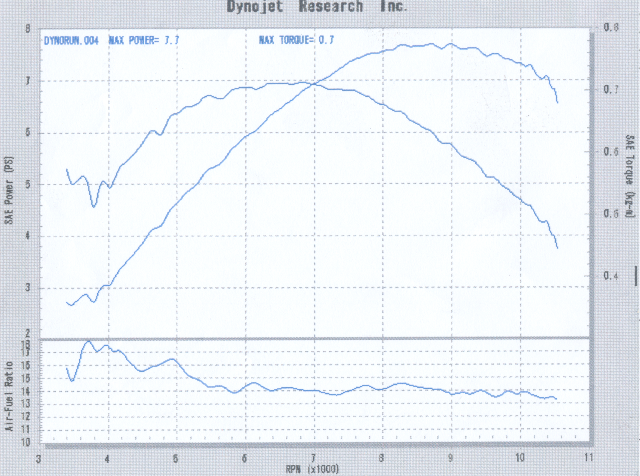This screenshot has width=640, height=476.
Task: Click the '12' tick on the Air-Fuel Ratio axis
Action: [x=25, y=417]
